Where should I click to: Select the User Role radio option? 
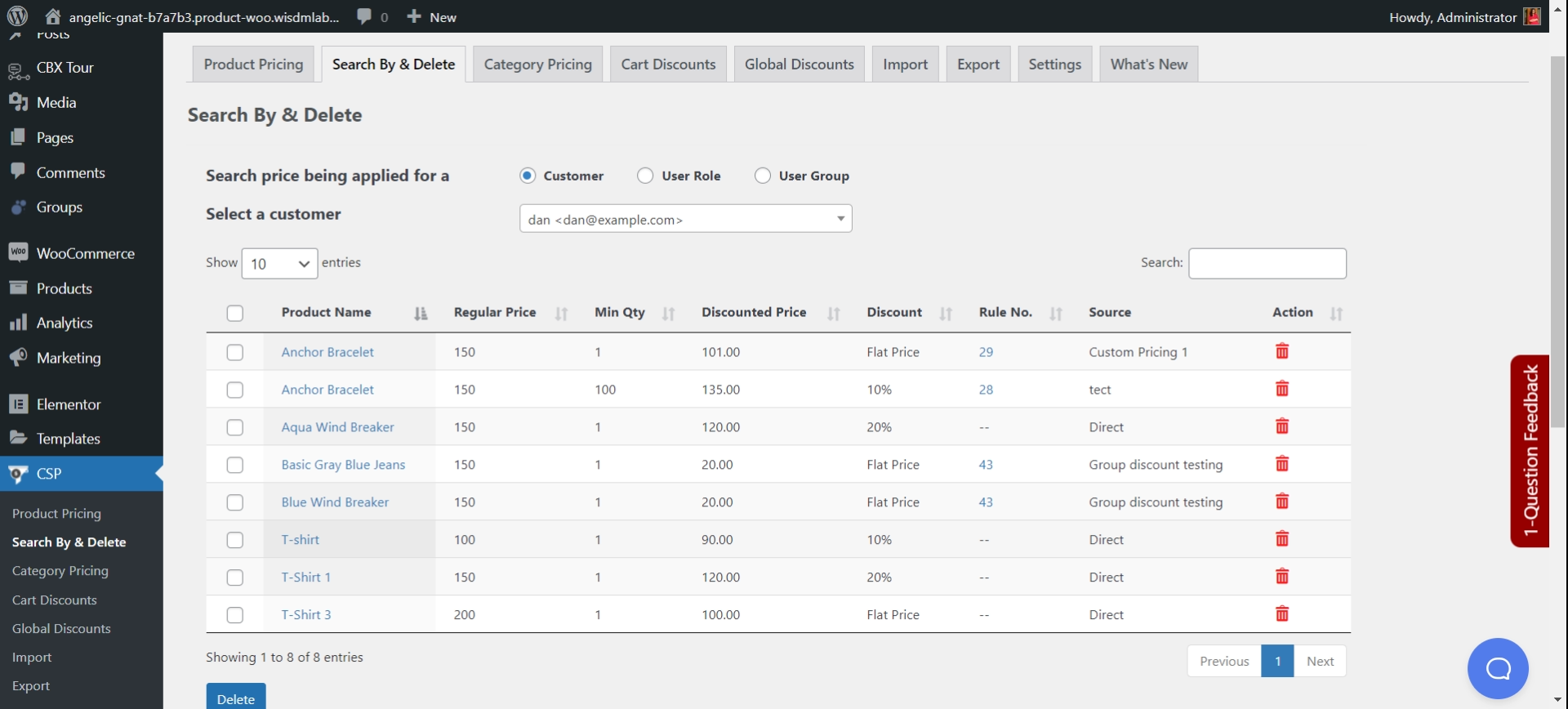645,176
